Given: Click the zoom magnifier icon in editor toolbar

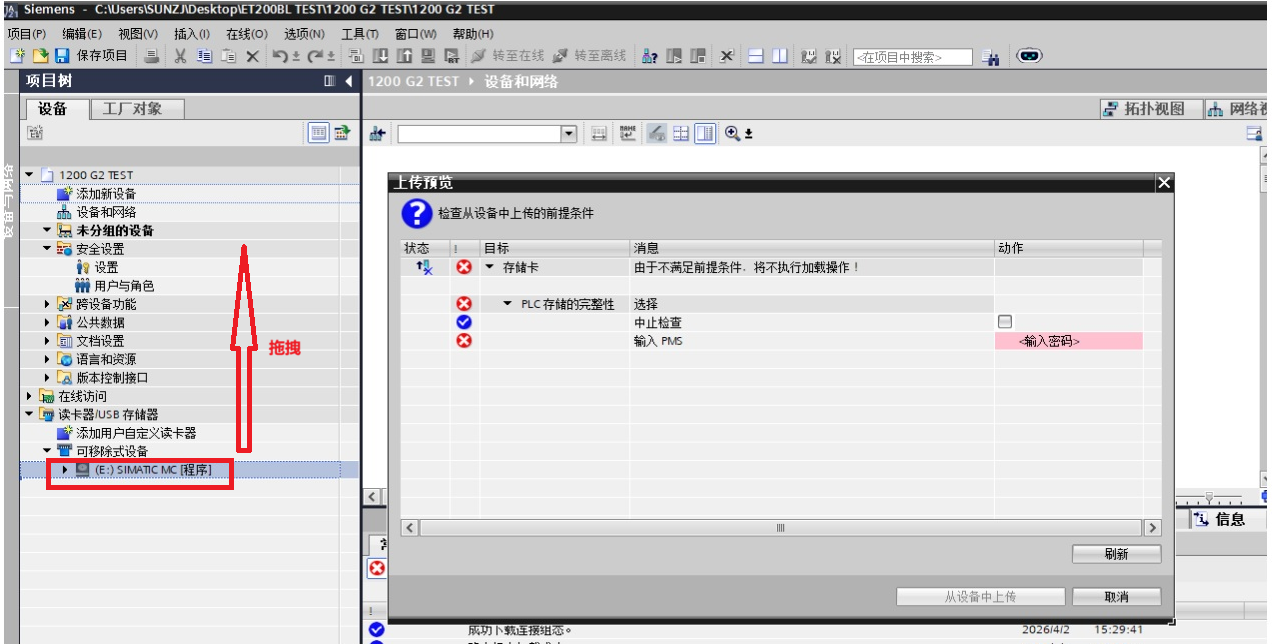Looking at the screenshot, I should 732,133.
